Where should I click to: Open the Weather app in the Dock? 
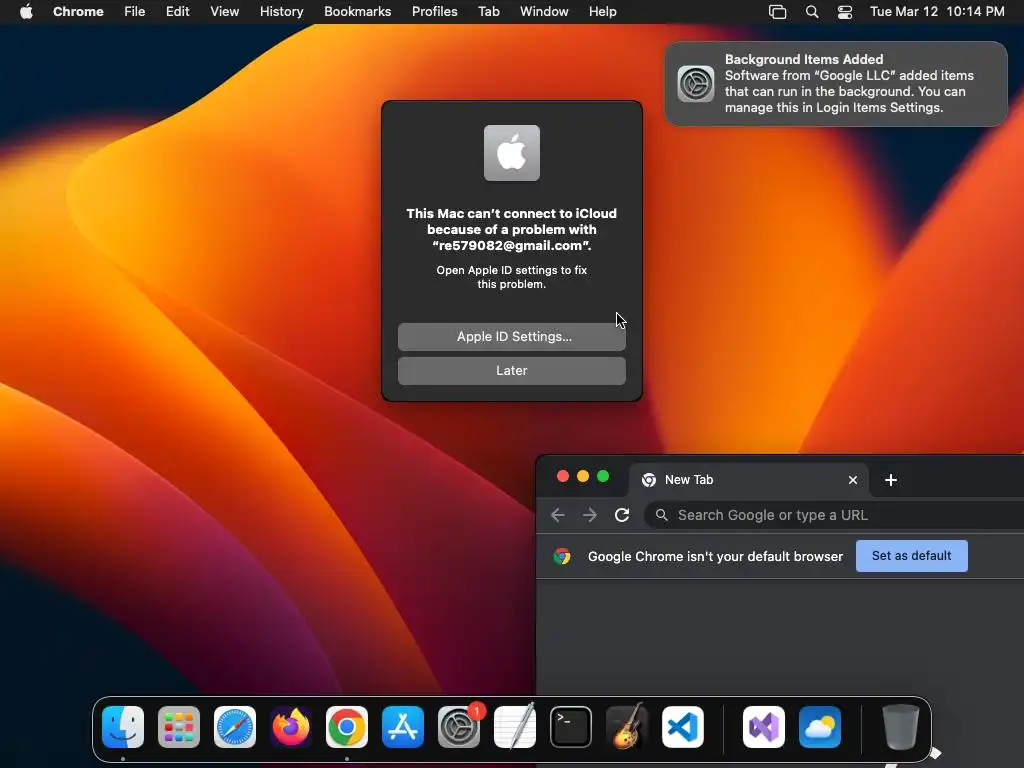tap(820, 727)
